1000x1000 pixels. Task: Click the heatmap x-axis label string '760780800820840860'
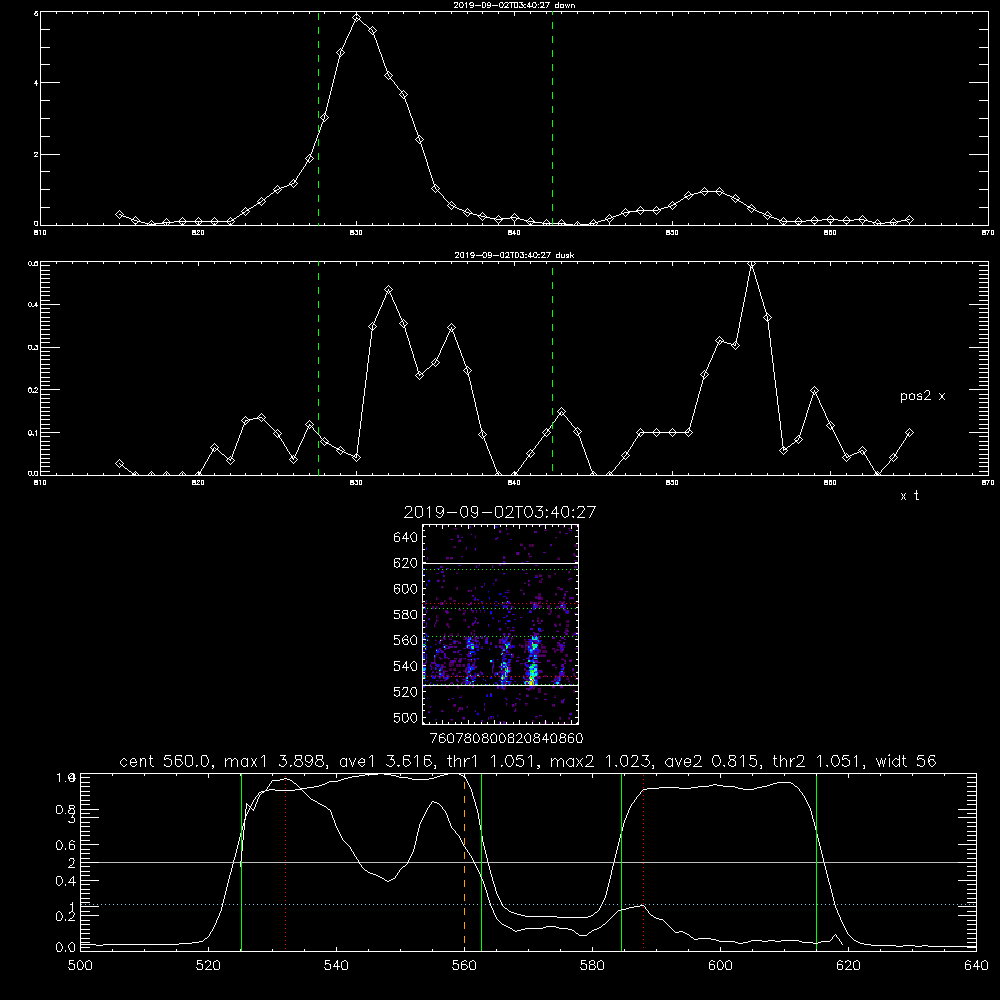(x=506, y=738)
